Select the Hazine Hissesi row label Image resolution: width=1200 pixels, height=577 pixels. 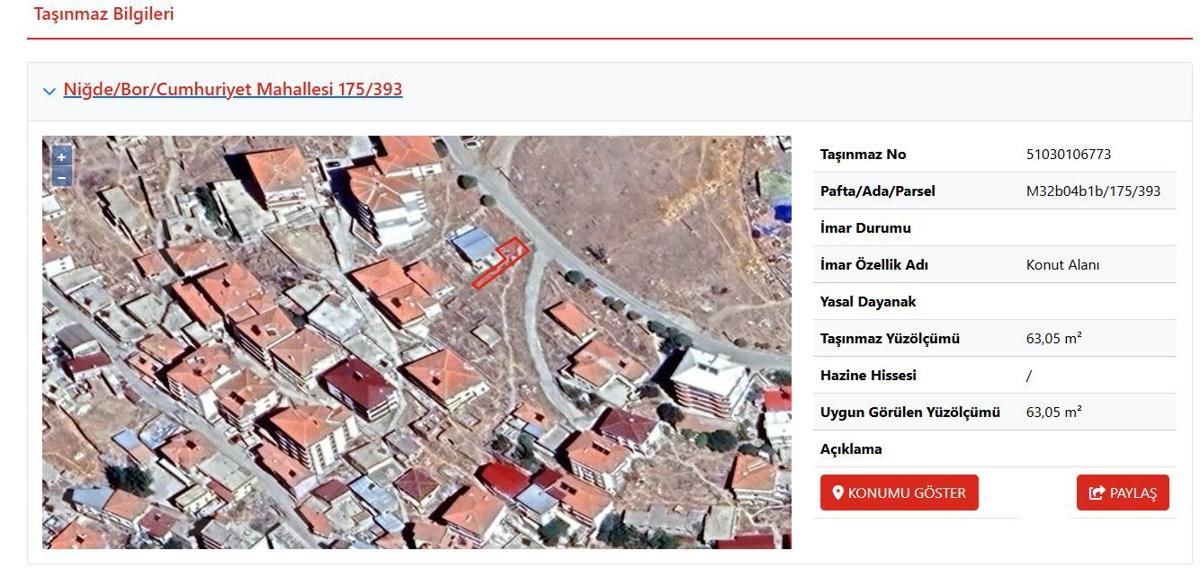click(868, 375)
